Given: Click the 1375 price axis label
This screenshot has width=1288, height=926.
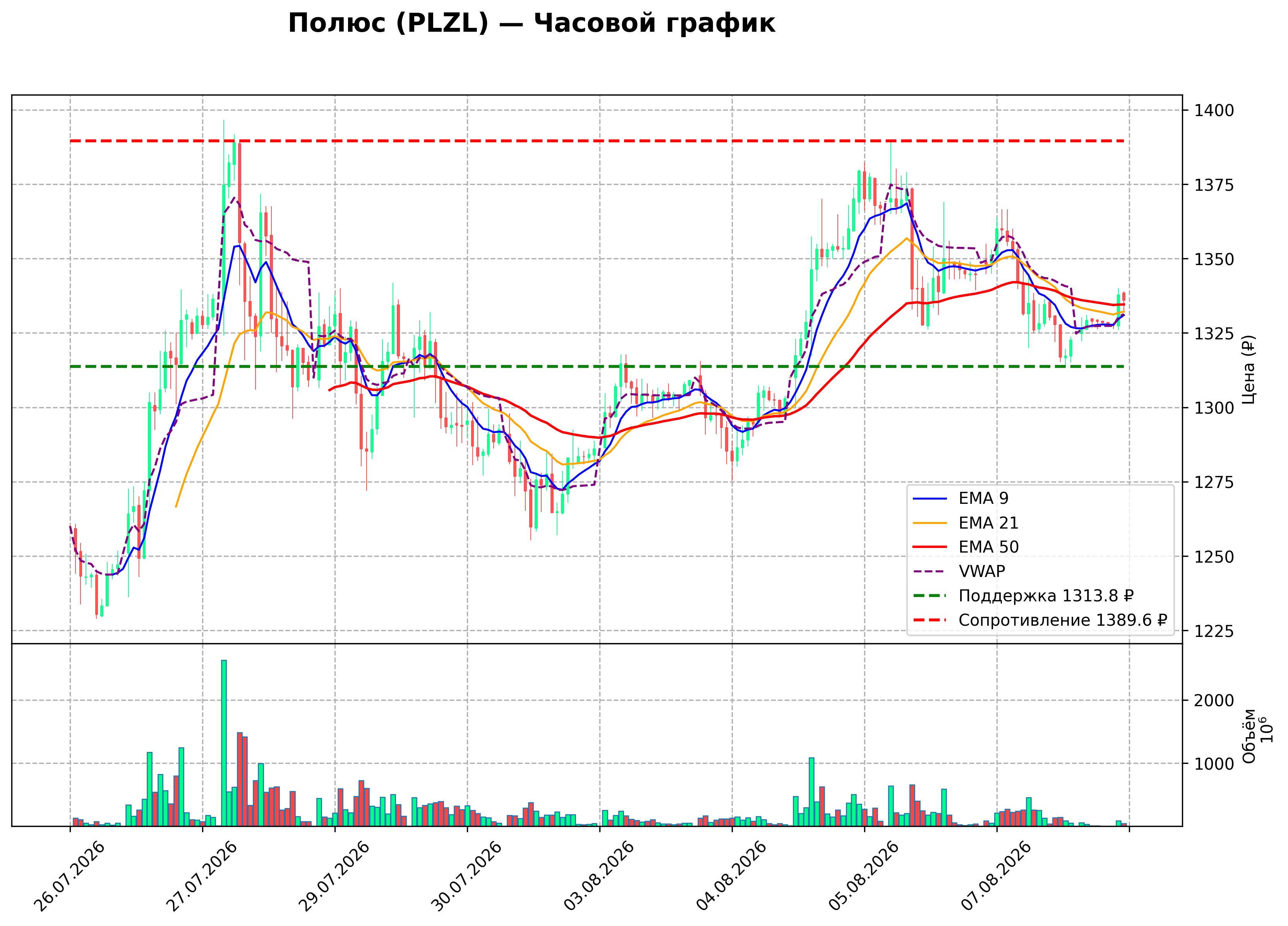Looking at the screenshot, I should pyautogui.click(x=1214, y=185).
